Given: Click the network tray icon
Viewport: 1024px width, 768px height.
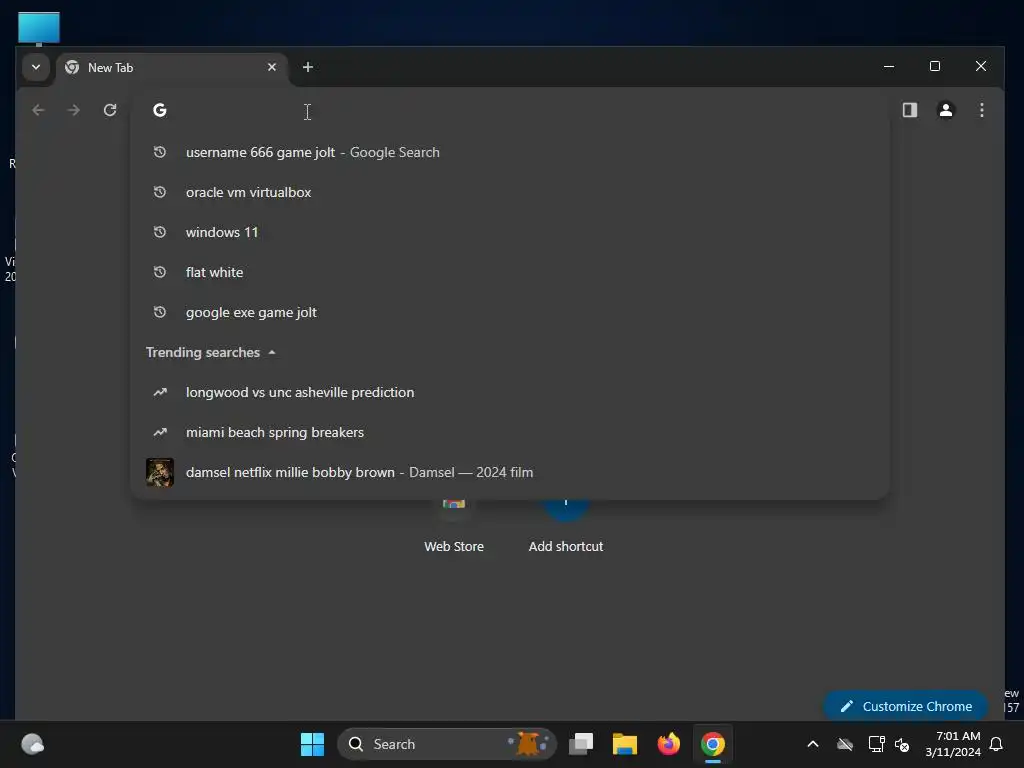Looking at the screenshot, I should (876, 744).
